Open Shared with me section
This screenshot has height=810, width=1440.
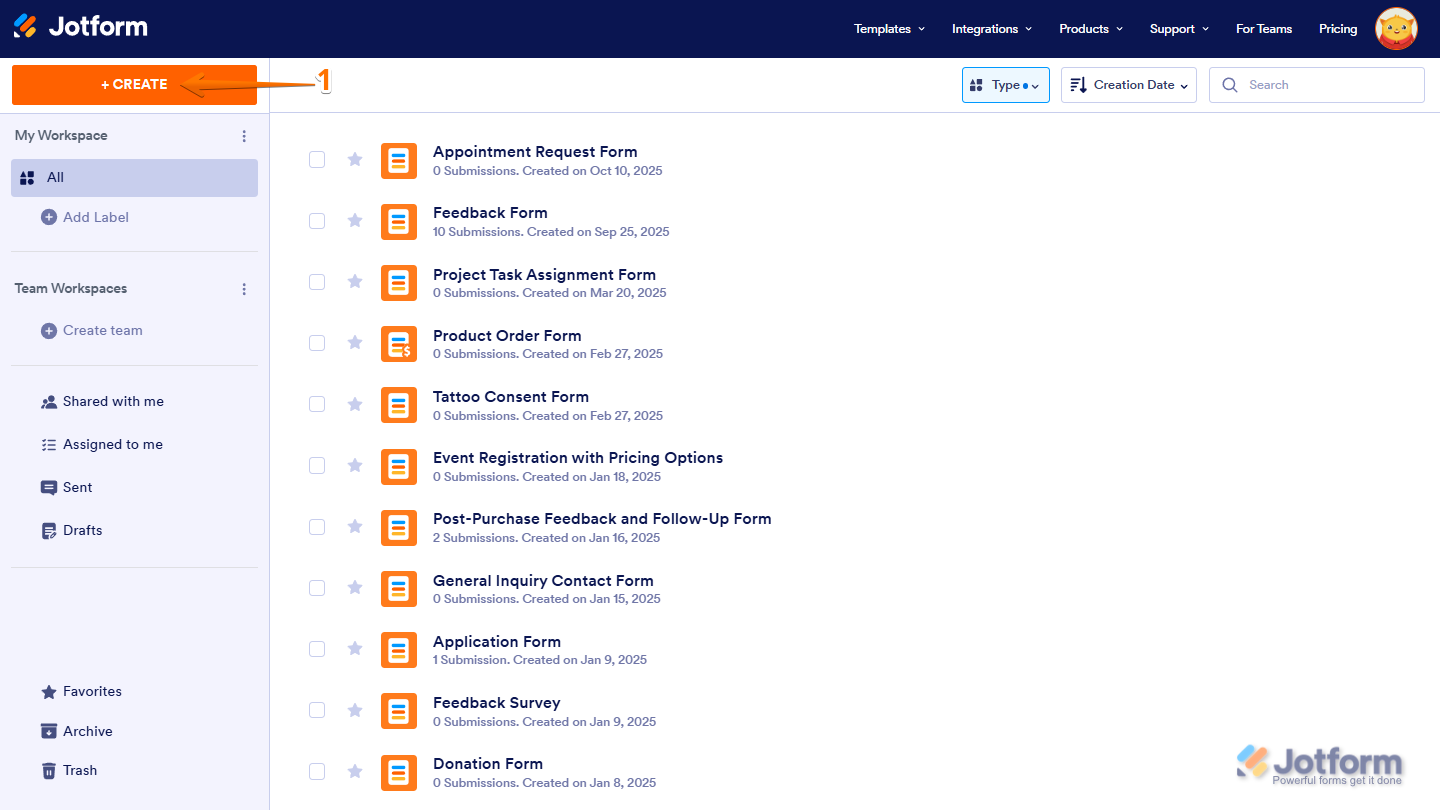(x=102, y=402)
